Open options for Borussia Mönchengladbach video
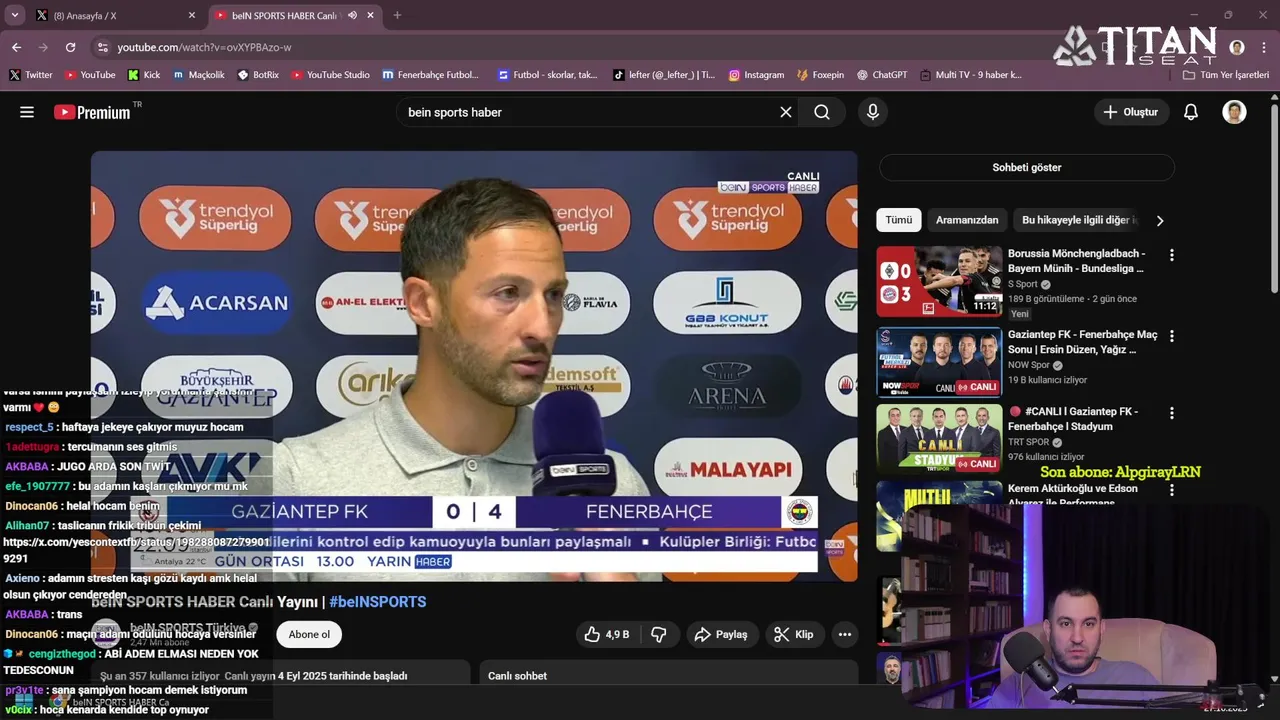1280x720 pixels. pos(1172,255)
